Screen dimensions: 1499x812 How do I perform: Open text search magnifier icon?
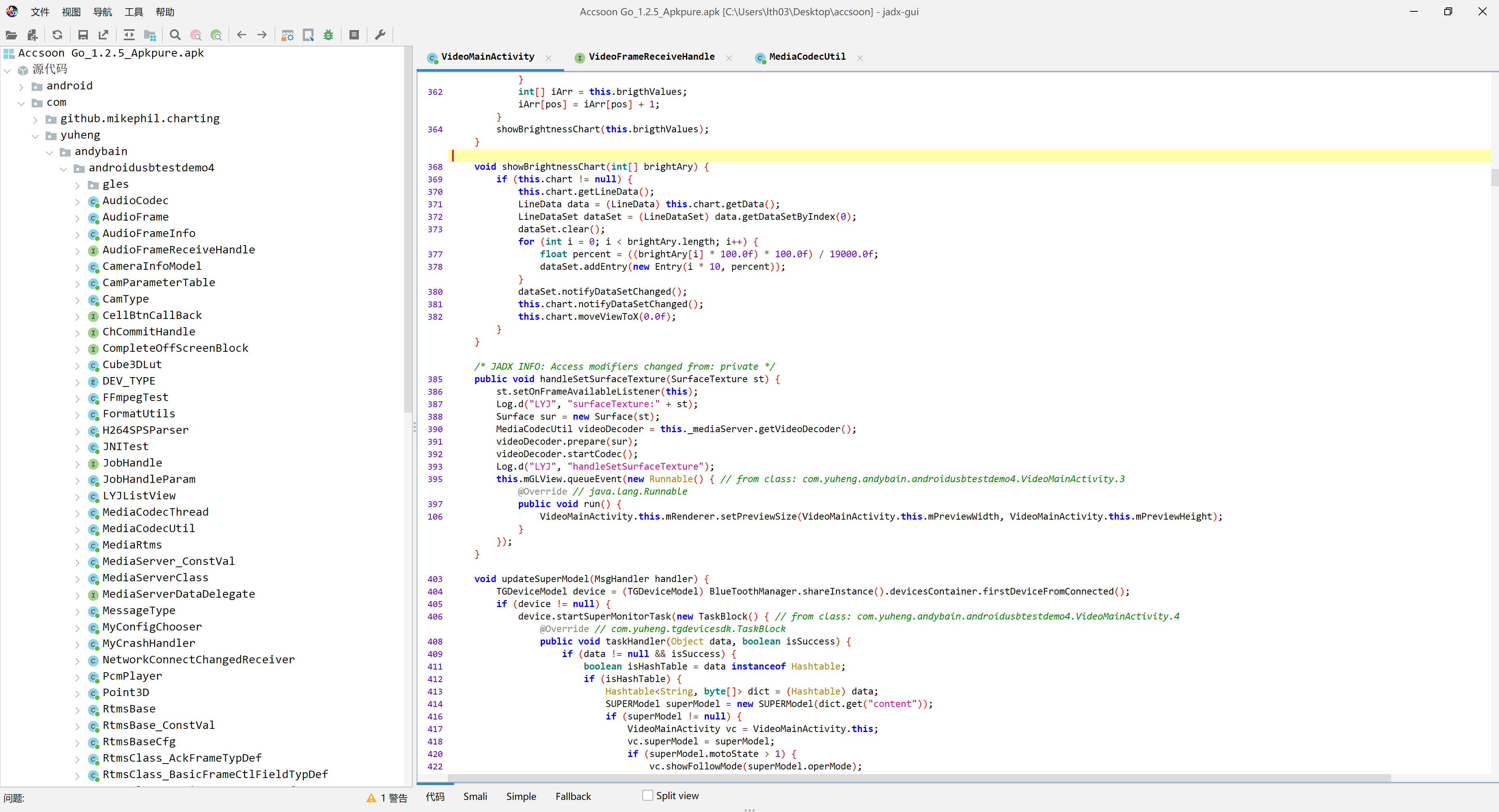pyautogui.click(x=175, y=35)
